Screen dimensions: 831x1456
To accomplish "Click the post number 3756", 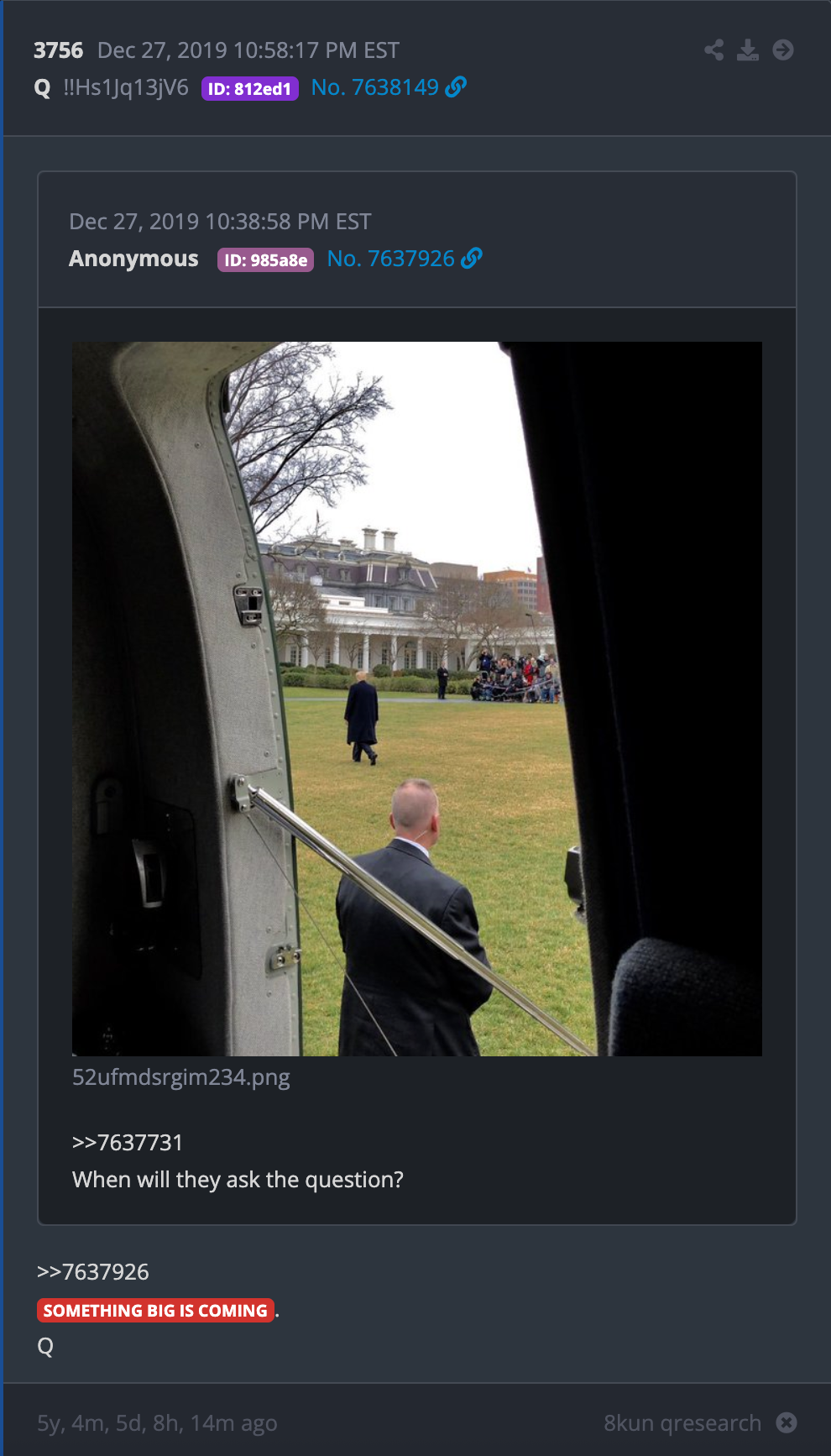I will click(x=58, y=50).
